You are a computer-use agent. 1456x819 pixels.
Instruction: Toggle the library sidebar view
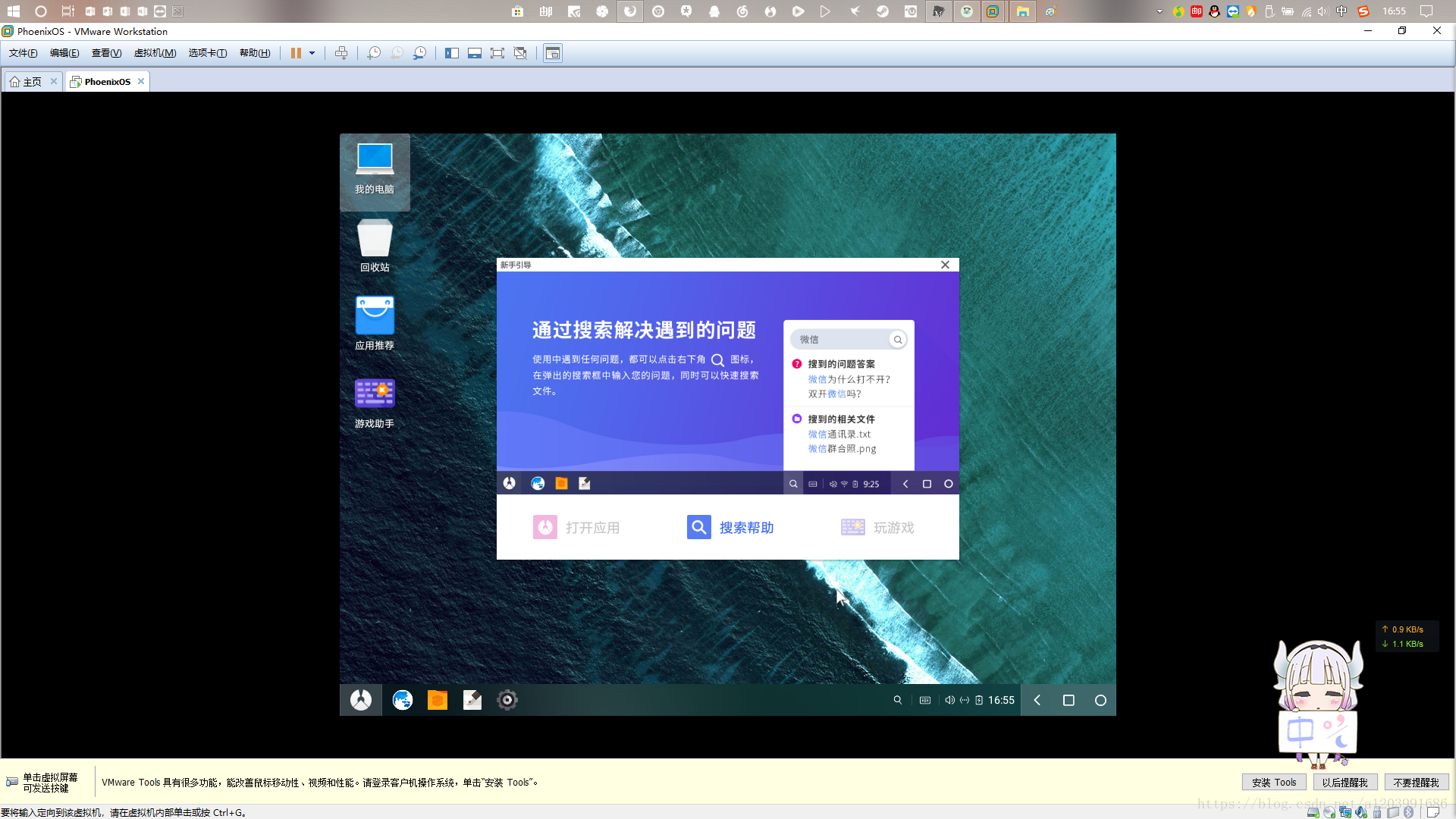click(x=452, y=53)
